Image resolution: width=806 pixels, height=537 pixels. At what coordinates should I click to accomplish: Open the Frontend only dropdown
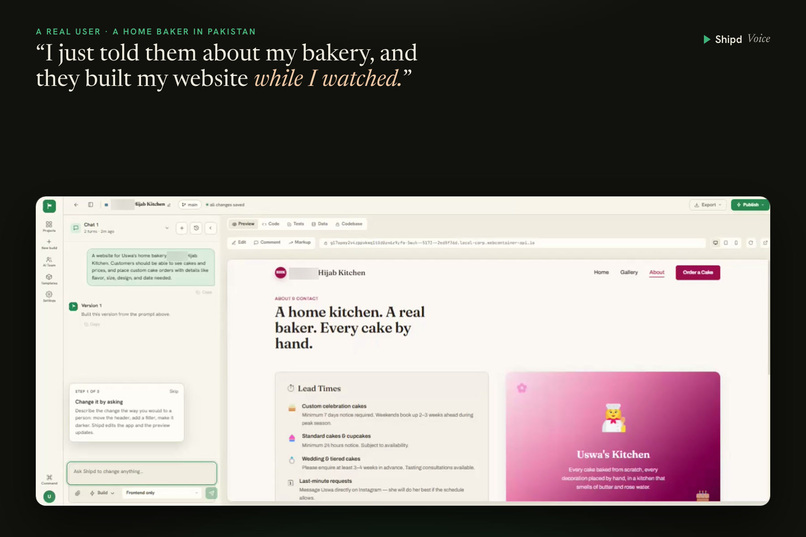[161, 493]
